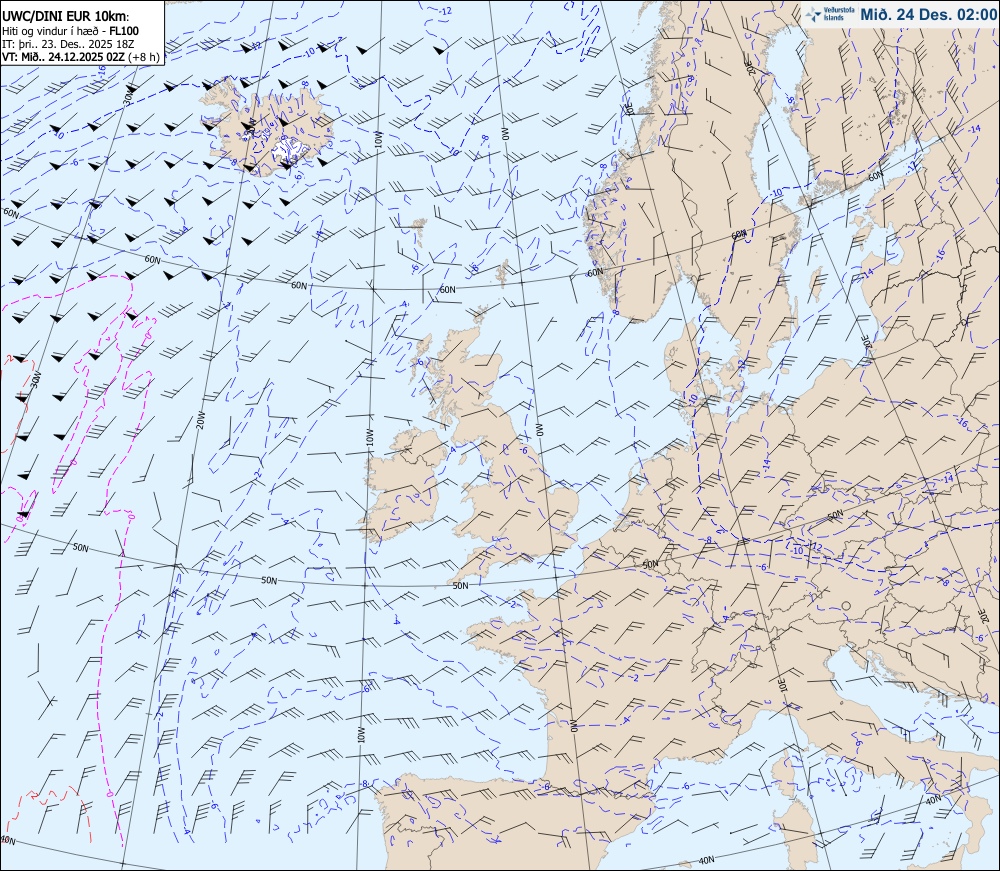The height and width of the screenshot is (871, 1000).
Task: Click the 'VT: Mið.. 24.12.2025 02Z (+8 h)' line
Action: (80, 57)
